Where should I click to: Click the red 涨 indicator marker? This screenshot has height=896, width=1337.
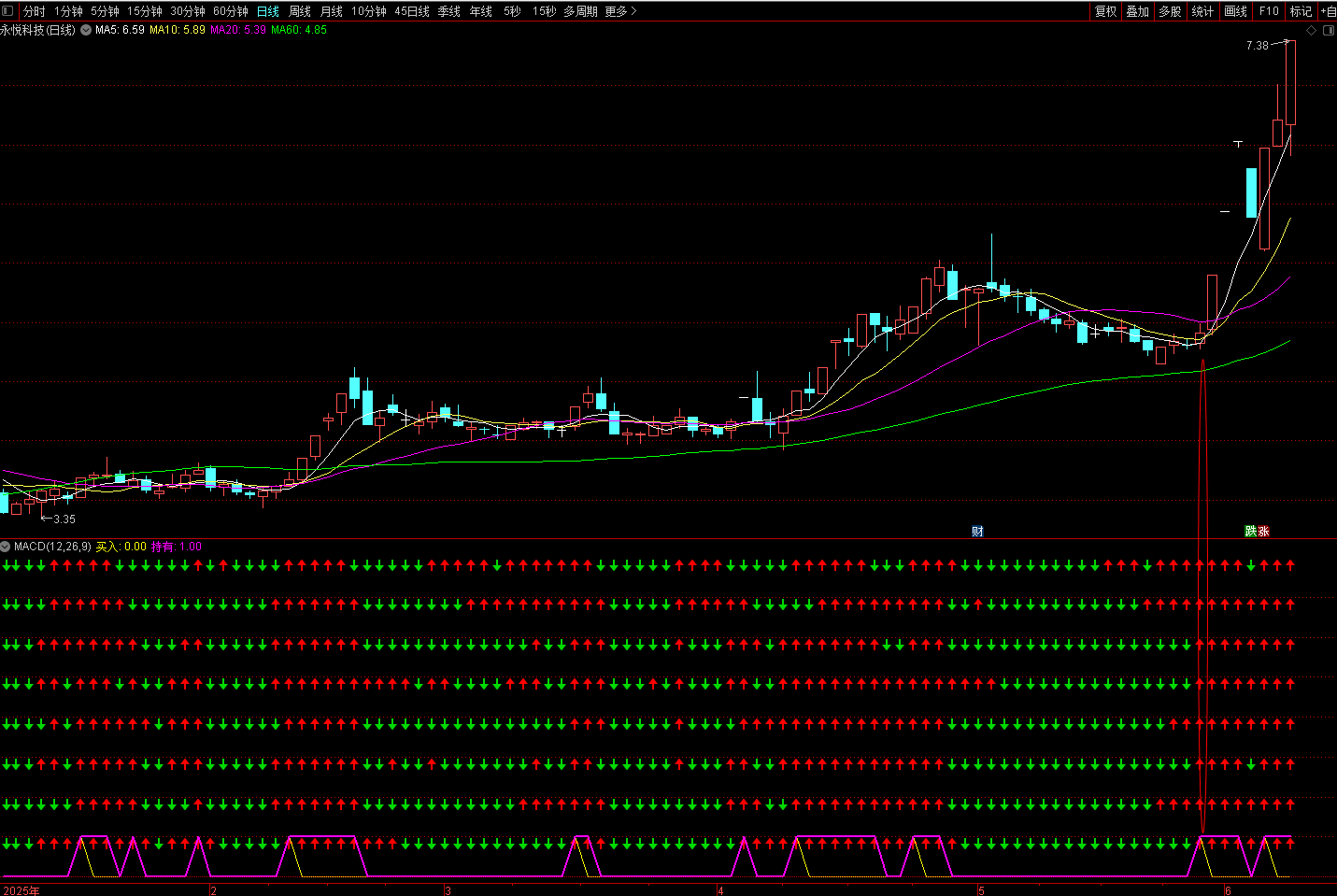1263,532
